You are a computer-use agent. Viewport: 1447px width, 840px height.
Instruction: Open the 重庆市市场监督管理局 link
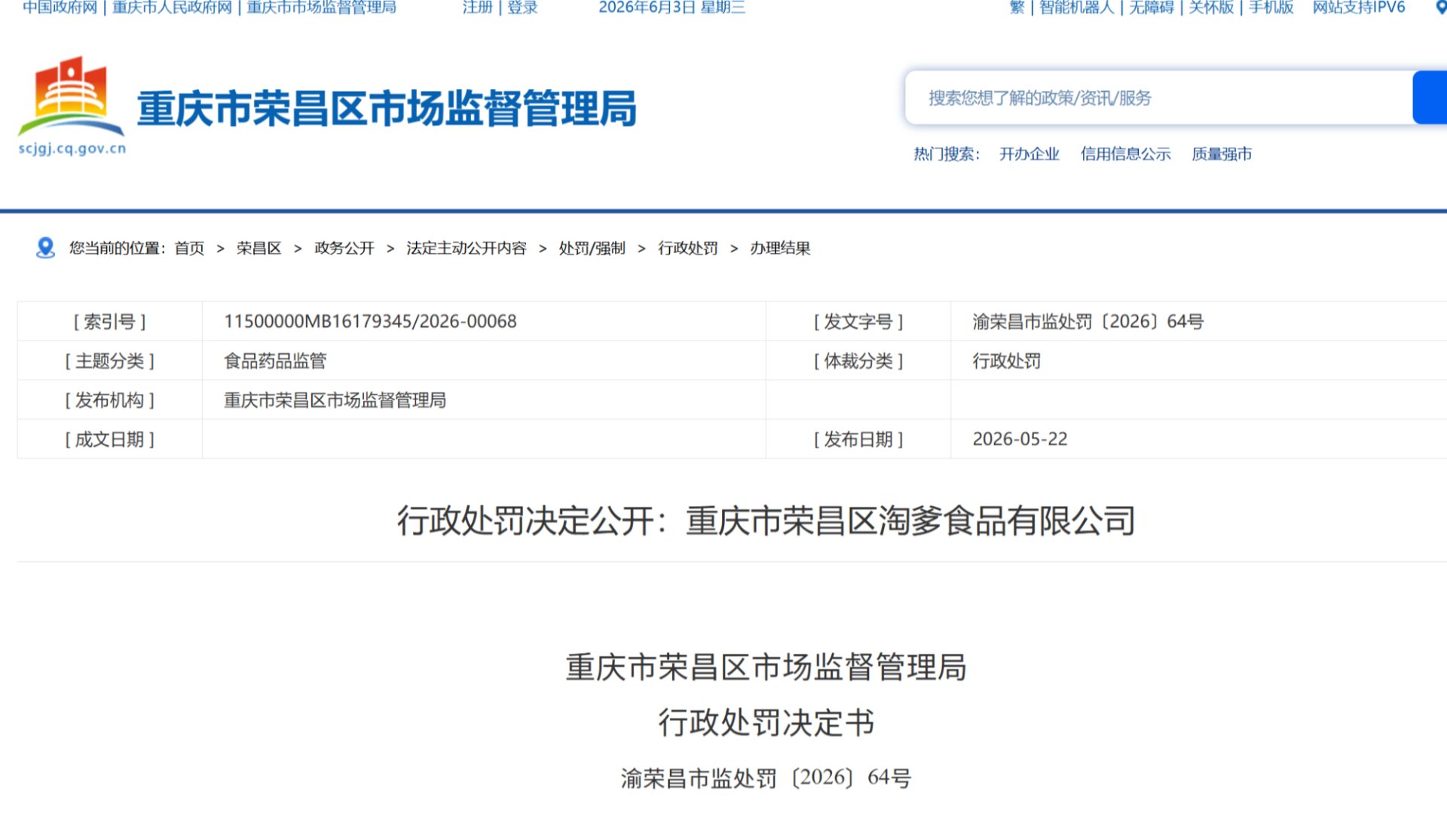321,8
